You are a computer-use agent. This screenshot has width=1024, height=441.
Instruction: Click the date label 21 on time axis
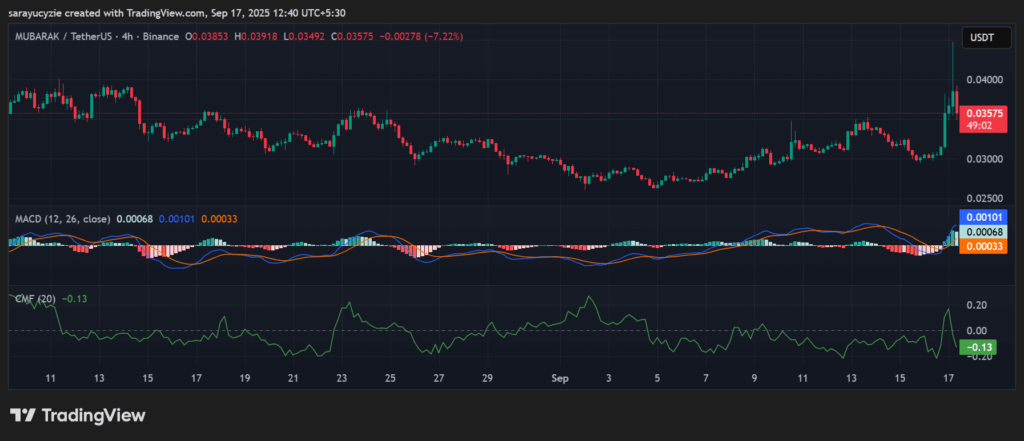[293, 378]
